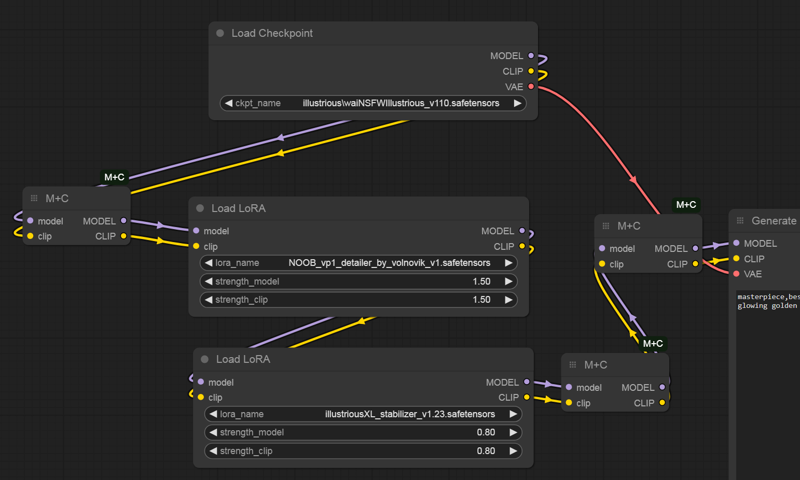The width and height of the screenshot is (800, 480).
Task: Click MODEL output port on stabilizer Load LoRA
Action: click(x=527, y=382)
